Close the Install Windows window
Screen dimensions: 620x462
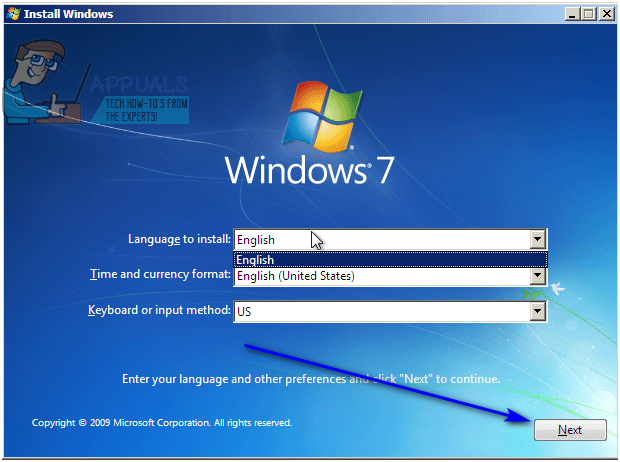[x=607, y=14]
